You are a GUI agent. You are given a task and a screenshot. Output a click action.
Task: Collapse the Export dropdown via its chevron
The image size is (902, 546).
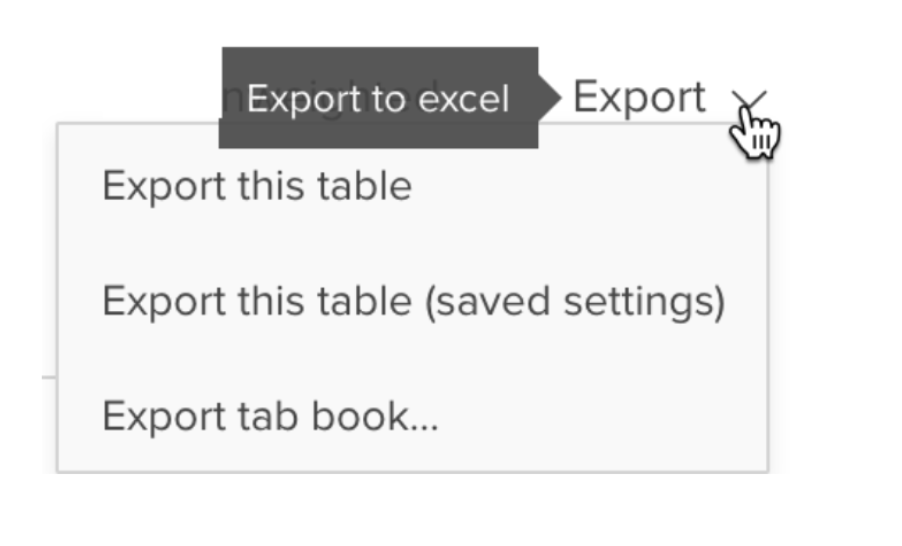tap(749, 99)
